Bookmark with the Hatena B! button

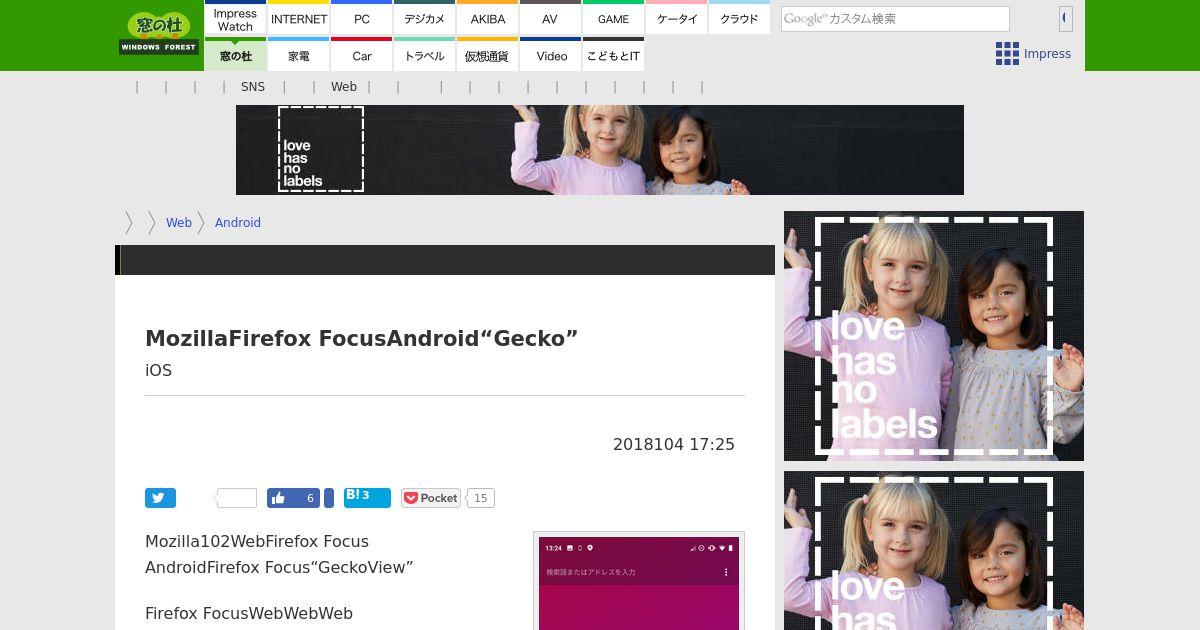pos(367,498)
